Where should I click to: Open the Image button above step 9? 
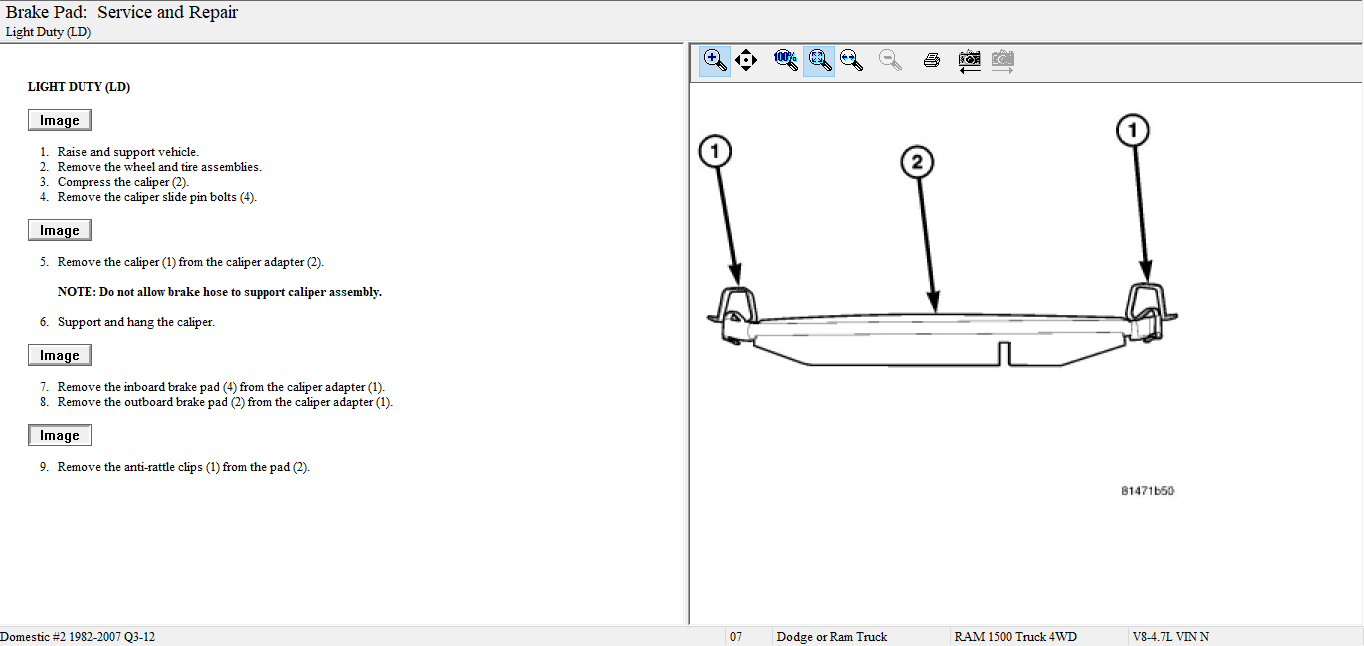tap(60, 435)
